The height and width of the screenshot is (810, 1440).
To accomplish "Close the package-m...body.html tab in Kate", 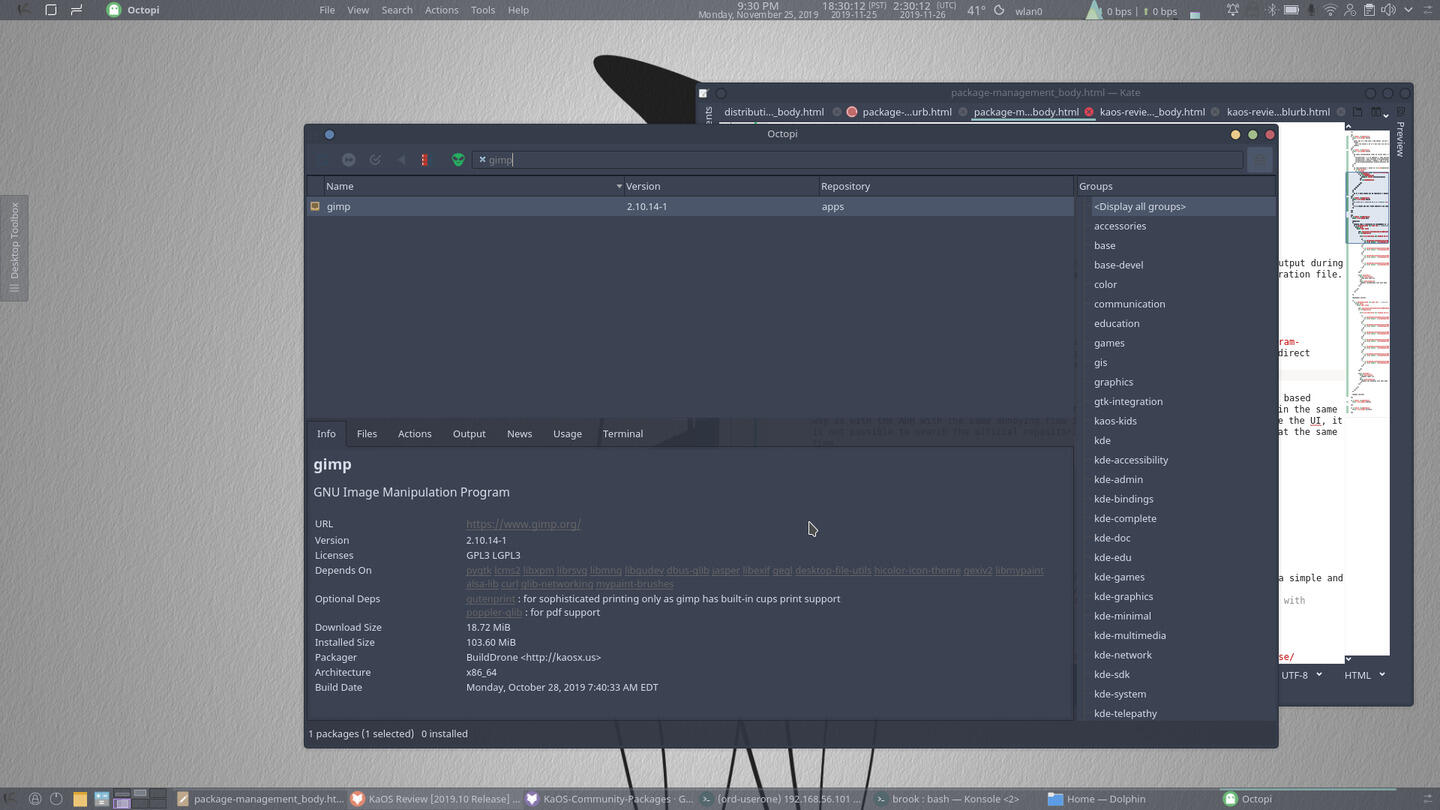I will tap(1089, 112).
